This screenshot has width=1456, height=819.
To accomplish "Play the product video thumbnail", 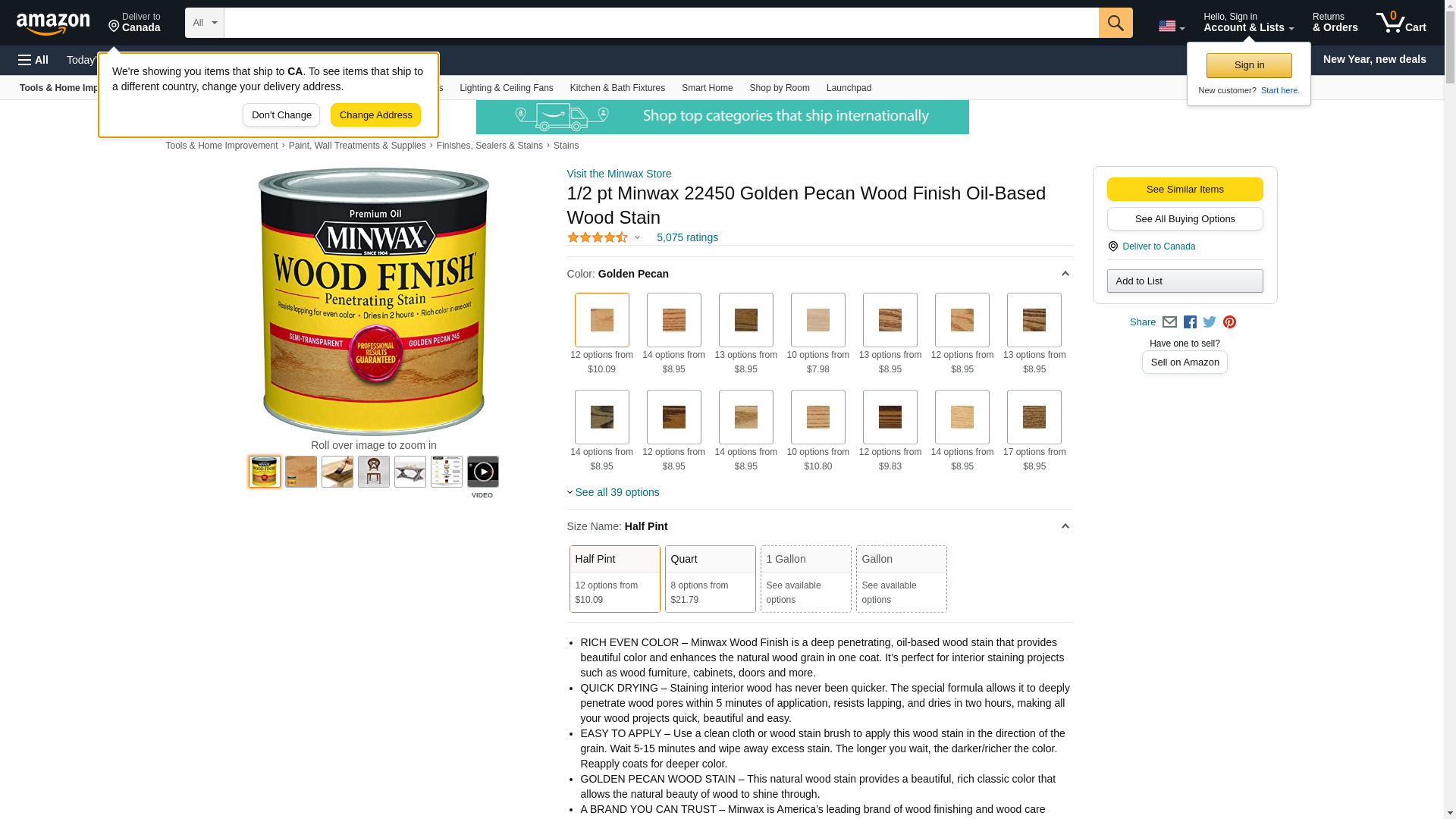I will 483,472.
